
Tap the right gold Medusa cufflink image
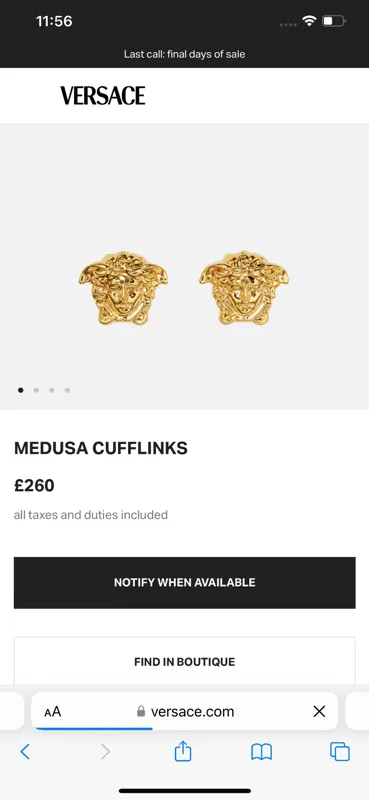(244, 288)
